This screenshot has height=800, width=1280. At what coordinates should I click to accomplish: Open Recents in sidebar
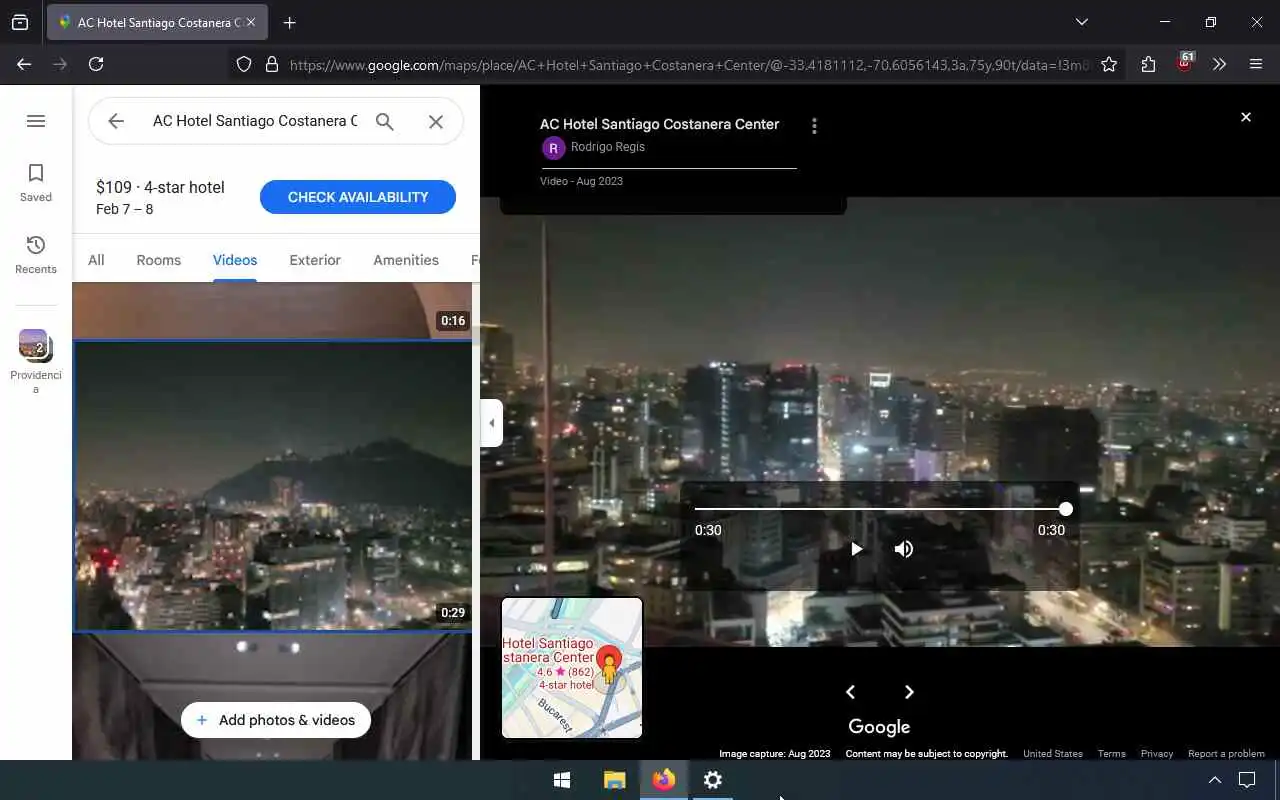(x=36, y=255)
